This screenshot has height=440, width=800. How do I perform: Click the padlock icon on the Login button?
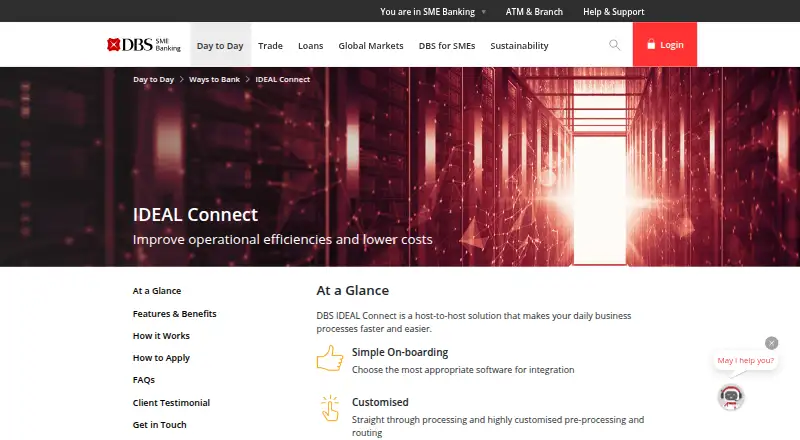click(651, 44)
